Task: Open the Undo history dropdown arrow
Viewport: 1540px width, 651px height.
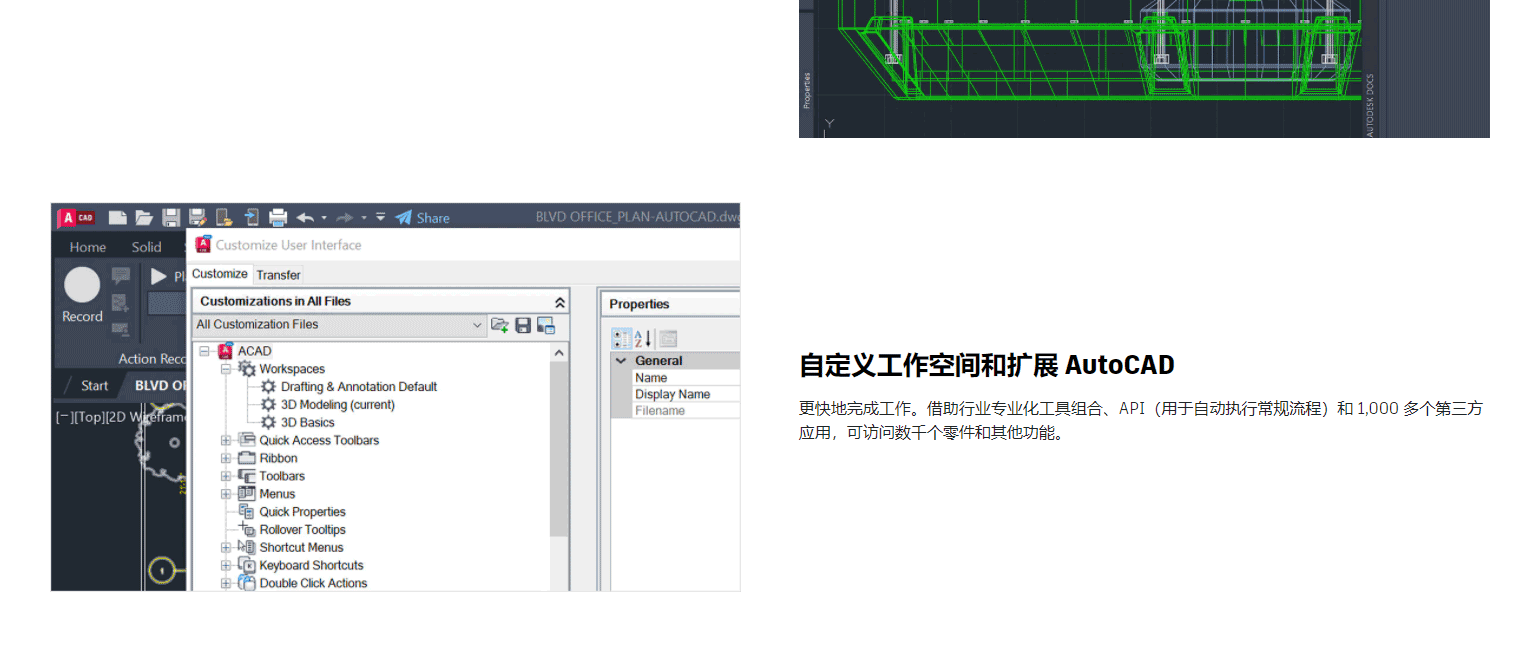Action: [325, 218]
